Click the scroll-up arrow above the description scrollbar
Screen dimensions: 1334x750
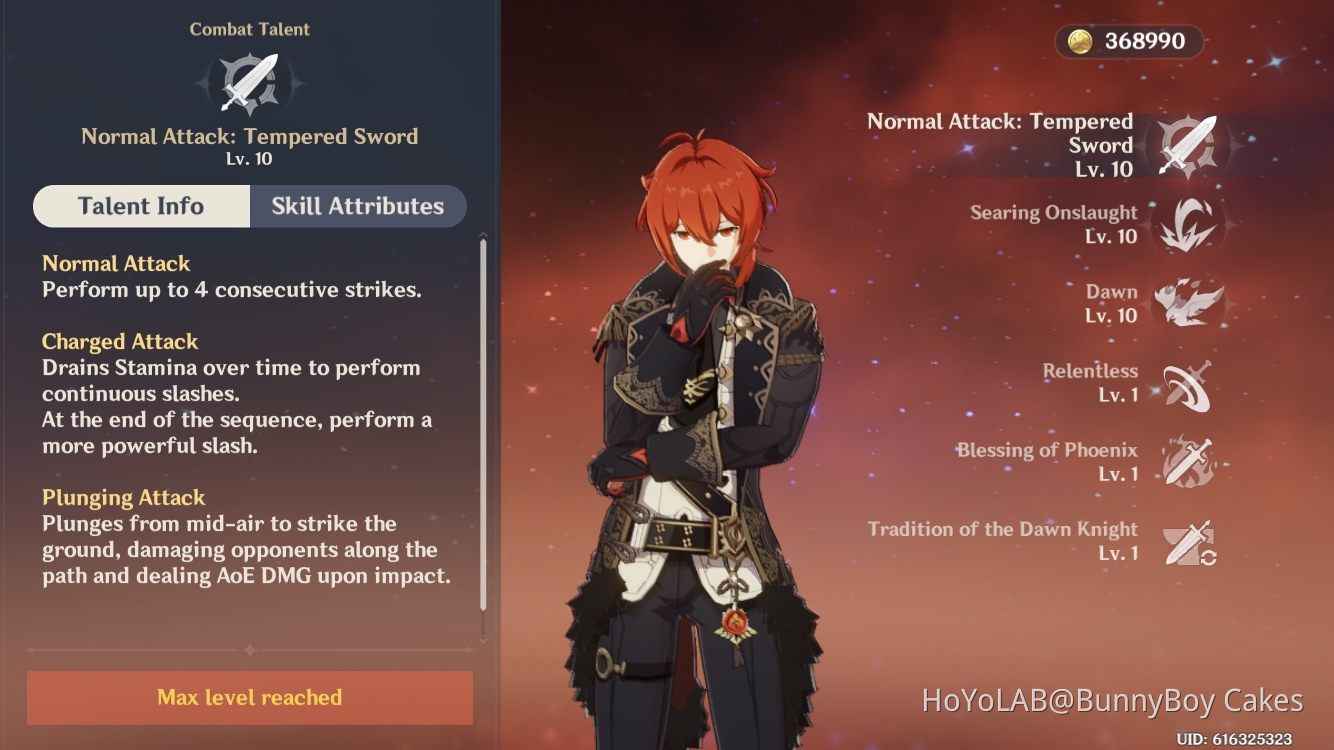pyautogui.click(x=484, y=235)
